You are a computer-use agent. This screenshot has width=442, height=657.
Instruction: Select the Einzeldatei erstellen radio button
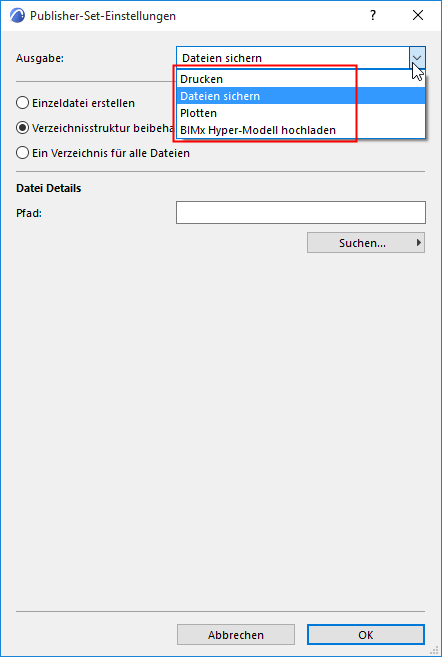point(22,103)
